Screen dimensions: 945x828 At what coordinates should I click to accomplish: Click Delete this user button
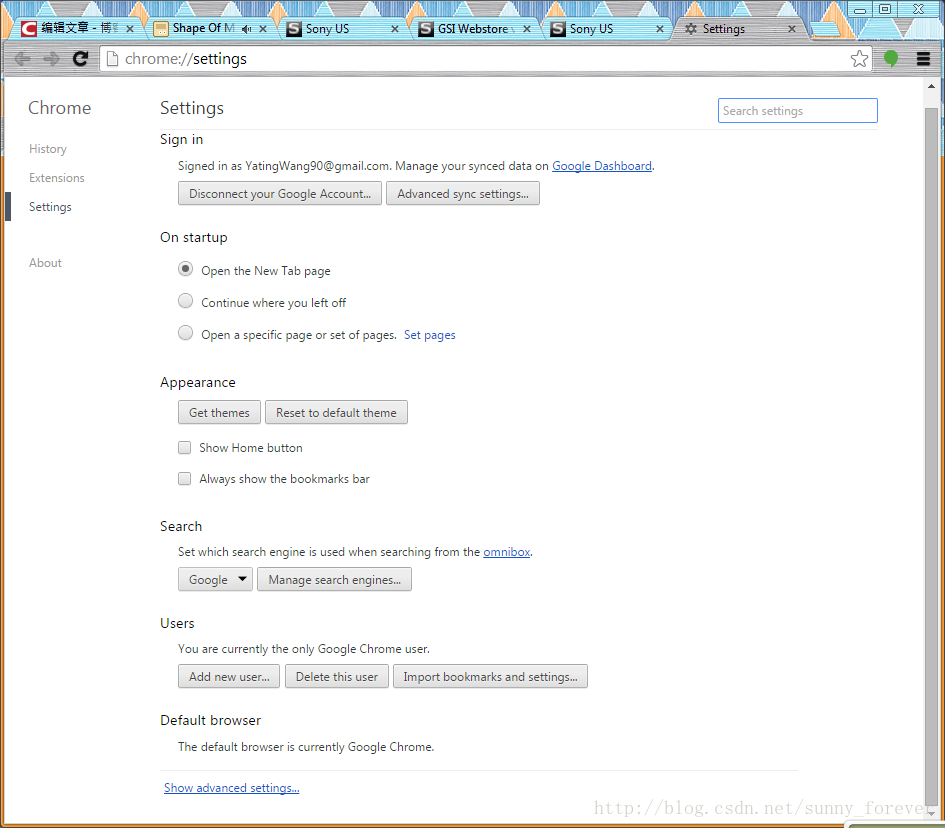pyautogui.click(x=336, y=676)
